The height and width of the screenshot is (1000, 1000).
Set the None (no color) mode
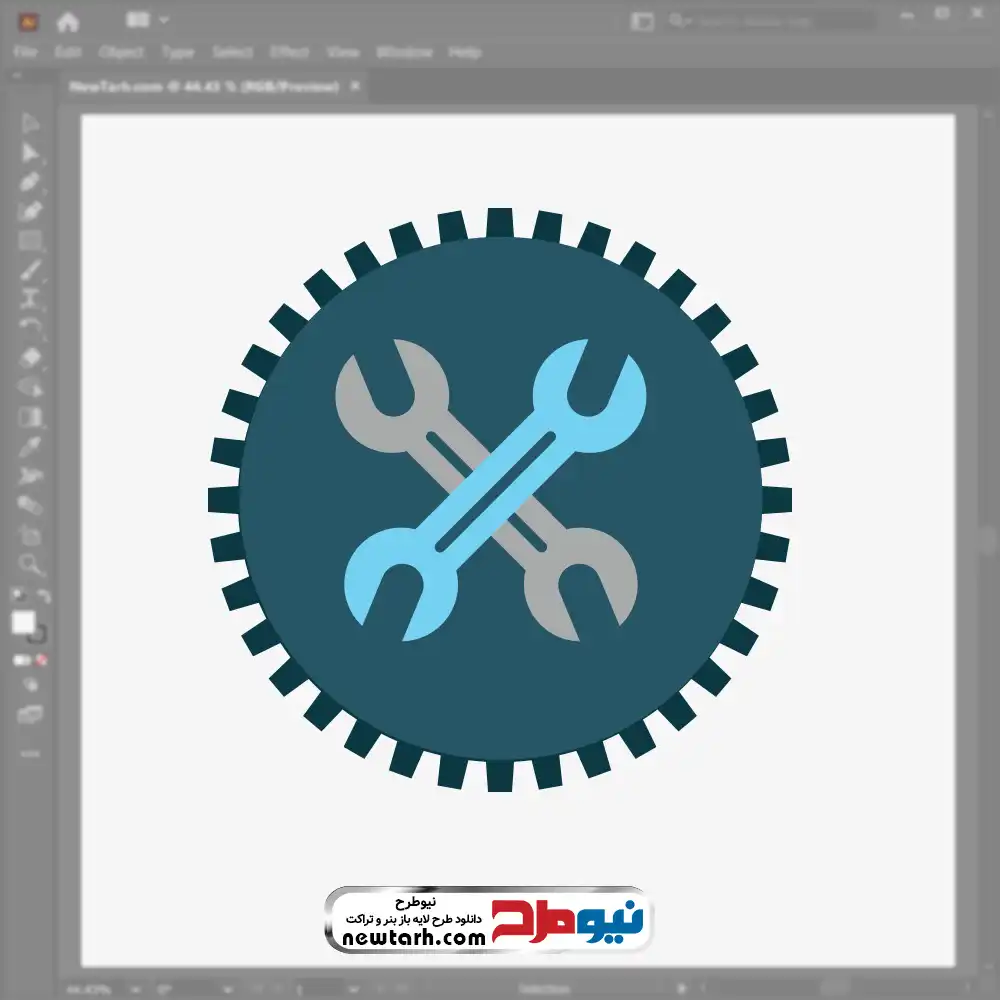tap(42, 660)
